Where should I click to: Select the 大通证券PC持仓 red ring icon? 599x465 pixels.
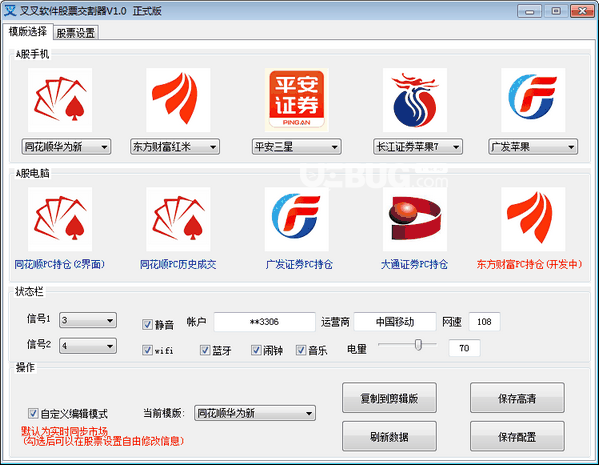pyautogui.click(x=415, y=219)
